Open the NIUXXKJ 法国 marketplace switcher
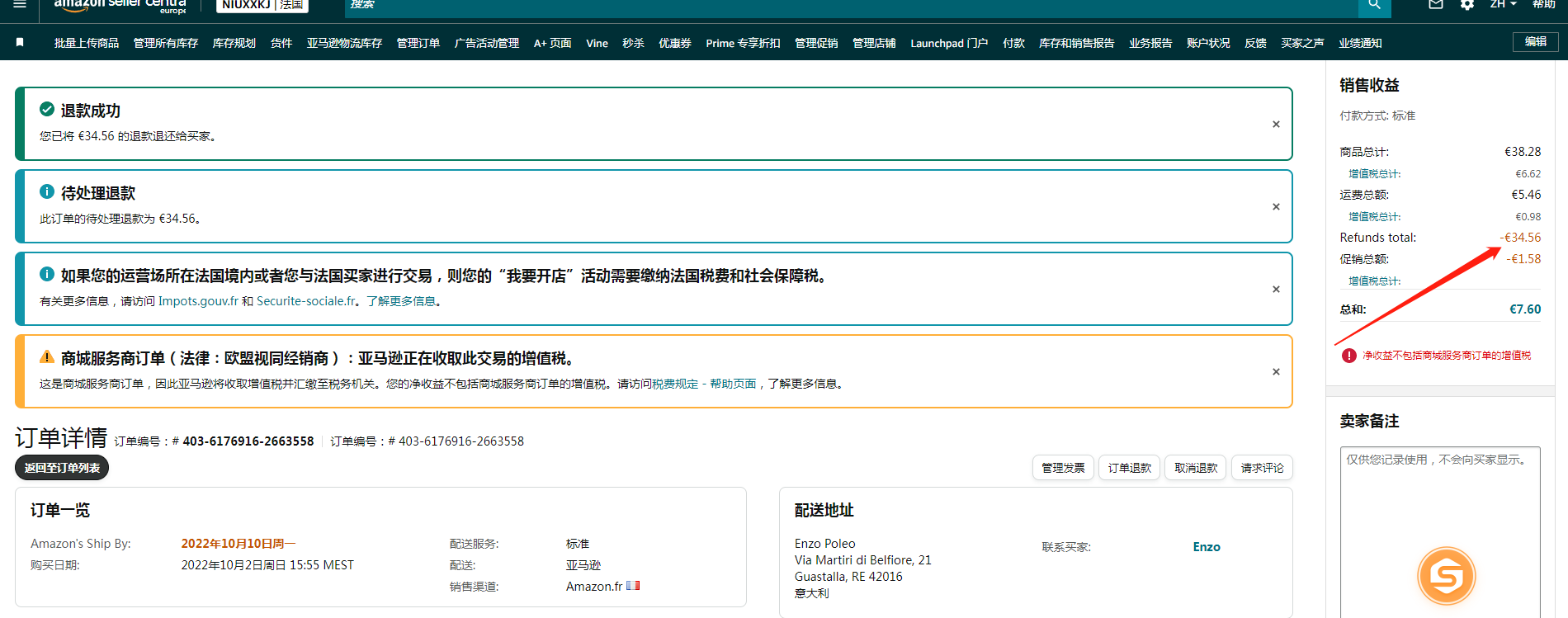 (262, 5)
